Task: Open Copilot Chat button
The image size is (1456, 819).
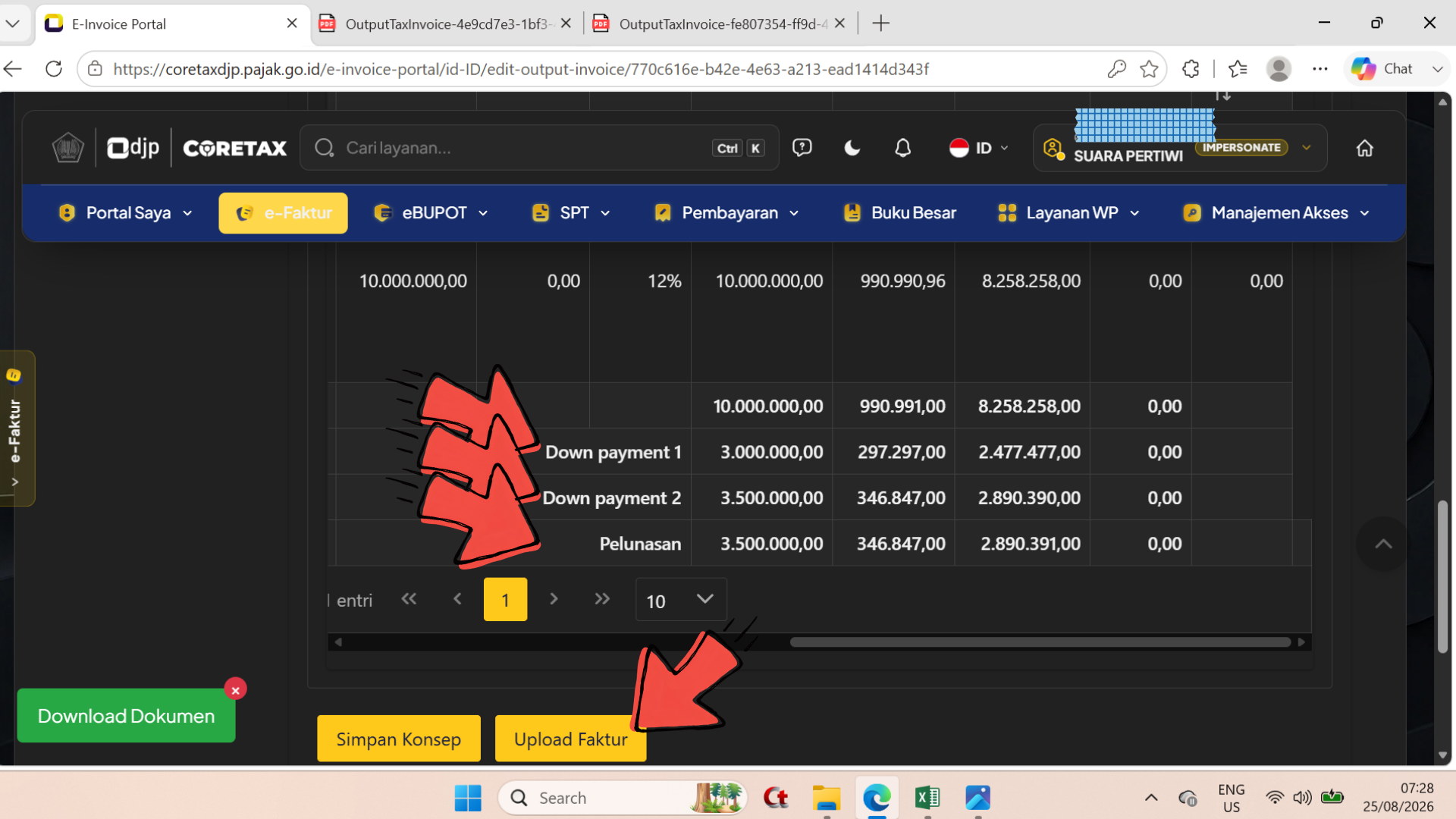Action: (x=1382, y=69)
